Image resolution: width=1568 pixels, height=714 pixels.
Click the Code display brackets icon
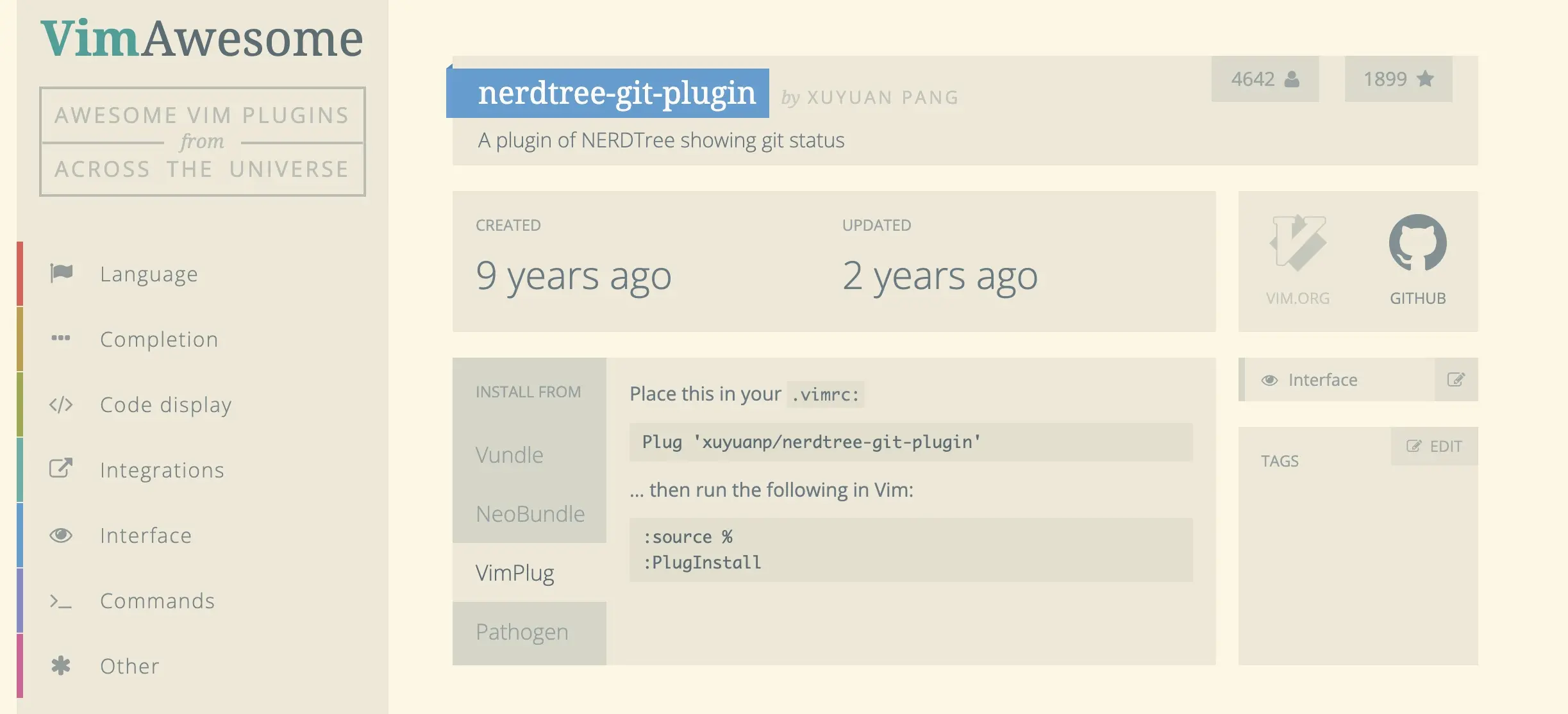click(62, 404)
